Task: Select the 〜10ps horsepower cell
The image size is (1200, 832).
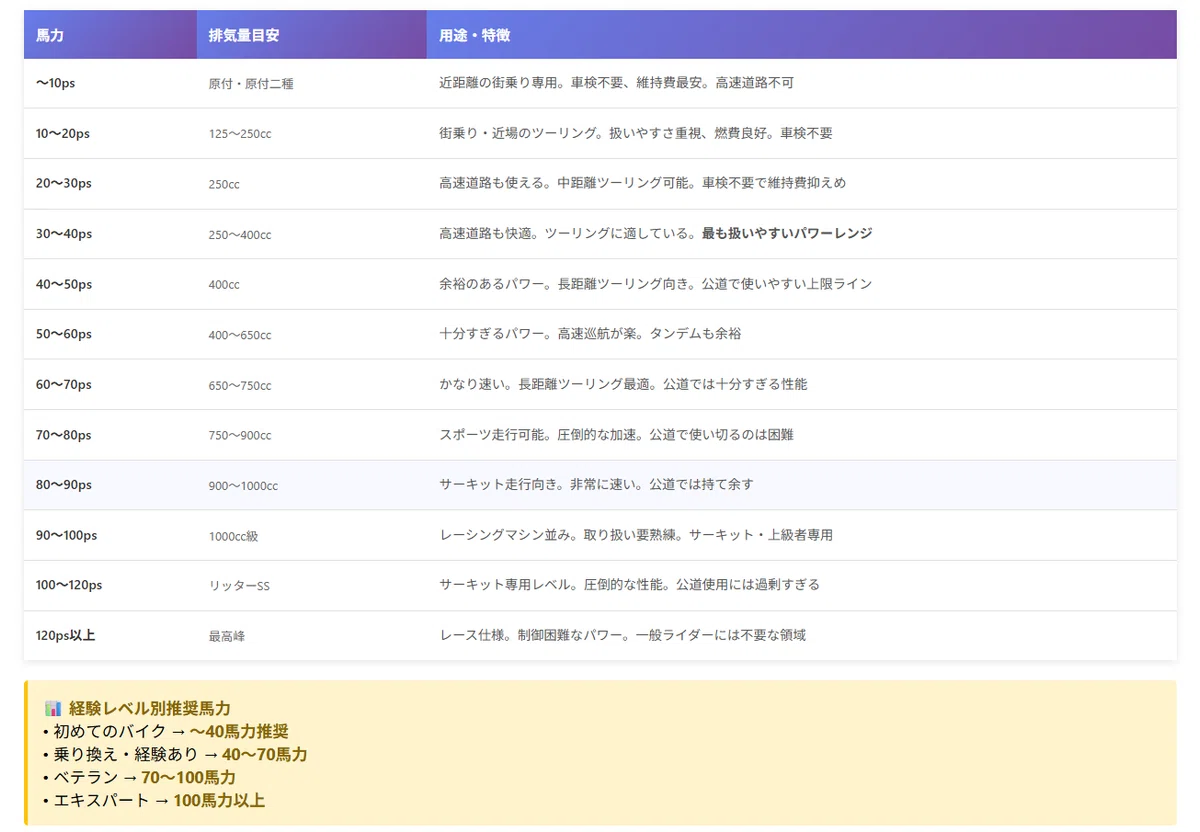Action: pos(110,84)
